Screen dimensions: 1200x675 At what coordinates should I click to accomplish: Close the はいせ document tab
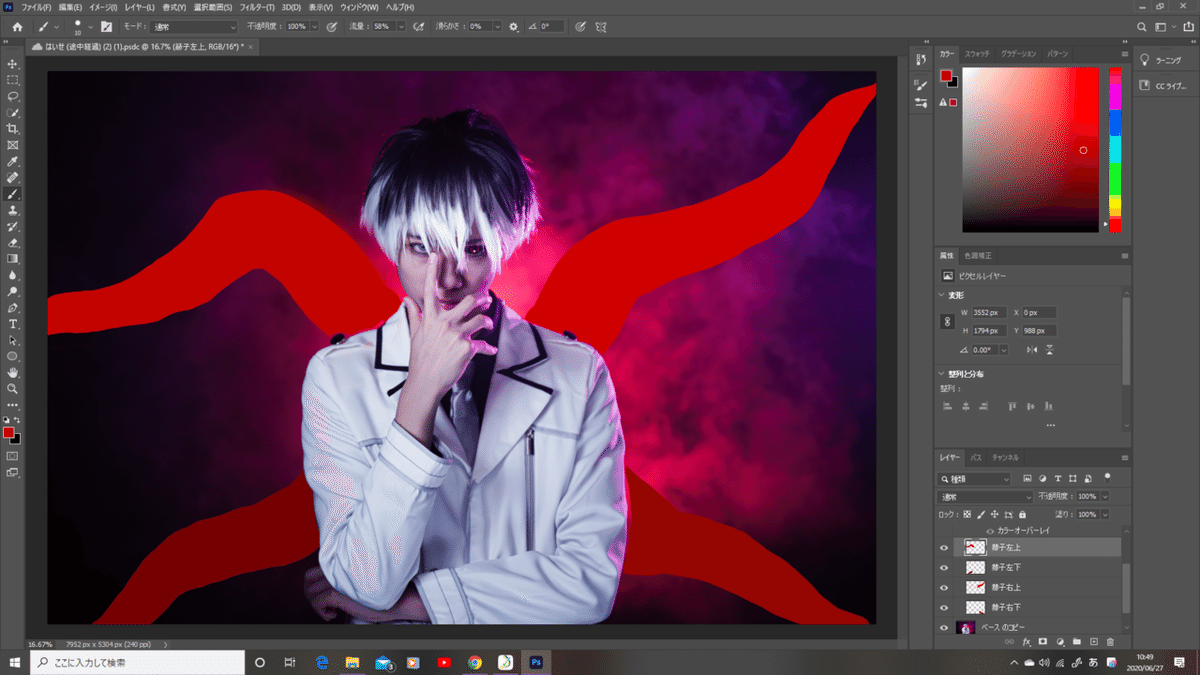[250, 46]
